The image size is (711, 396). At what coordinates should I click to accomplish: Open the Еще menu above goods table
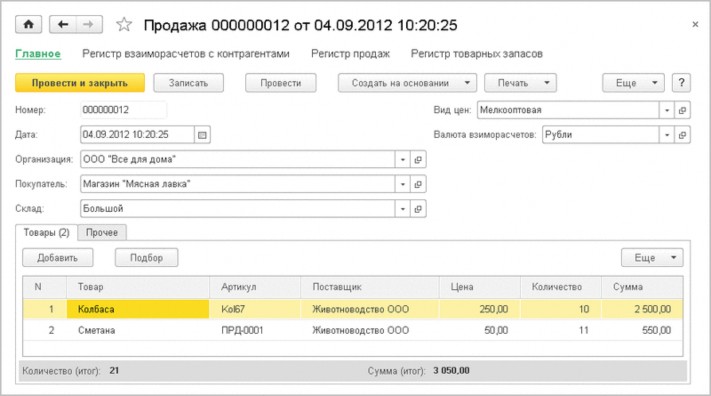tap(652, 258)
